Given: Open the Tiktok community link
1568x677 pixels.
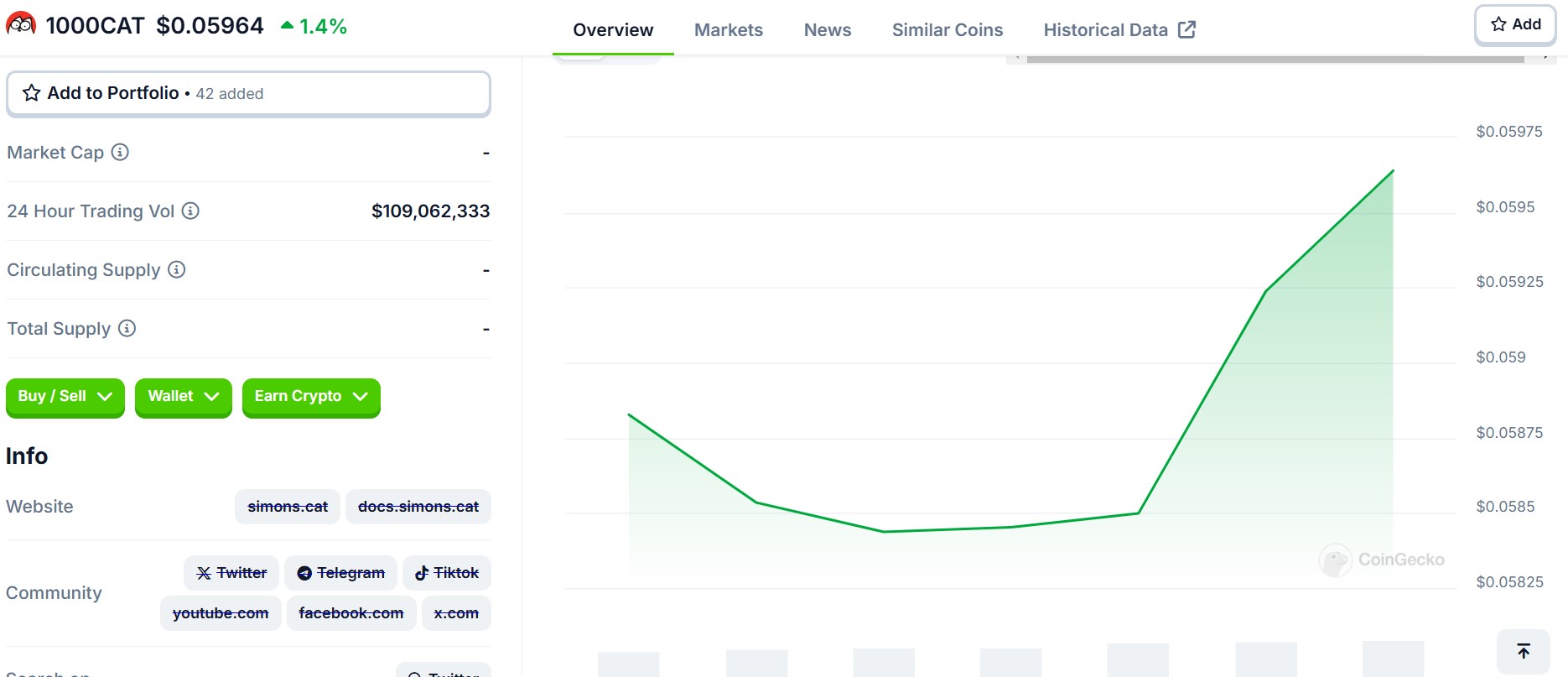Looking at the screenshot, I should [447, 573].
